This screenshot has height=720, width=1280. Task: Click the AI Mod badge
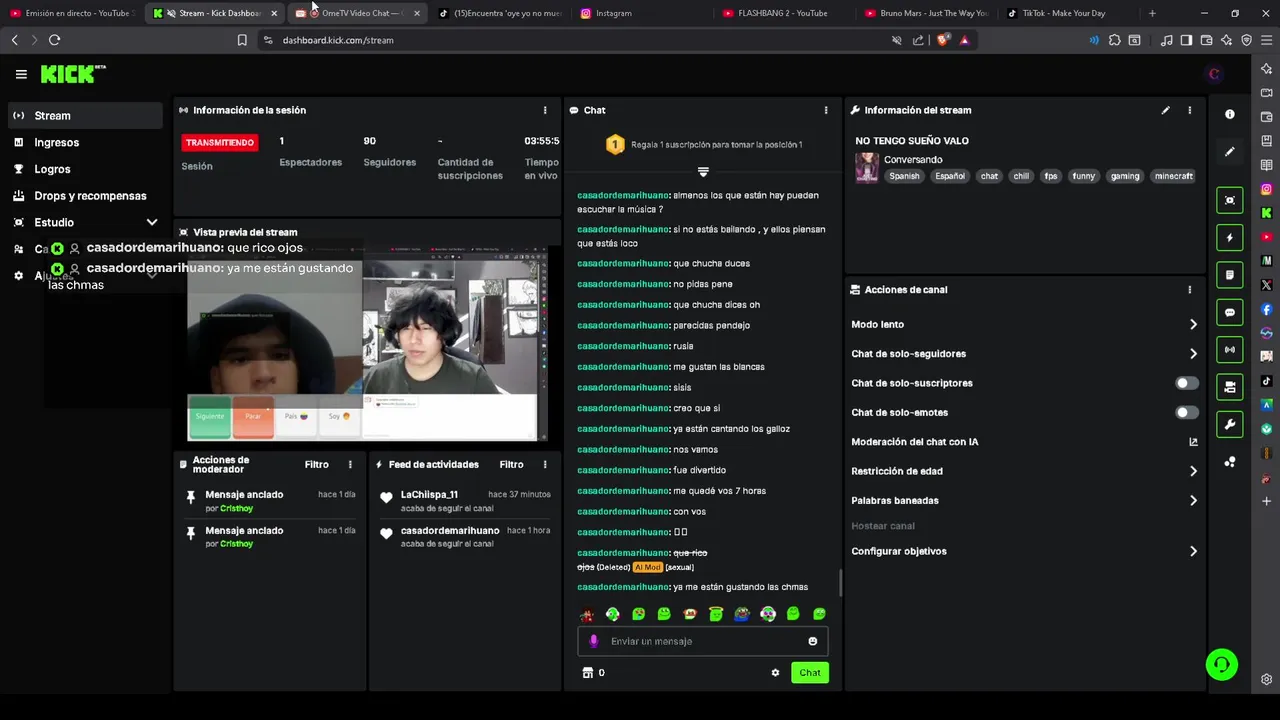(x=647, y=567)
